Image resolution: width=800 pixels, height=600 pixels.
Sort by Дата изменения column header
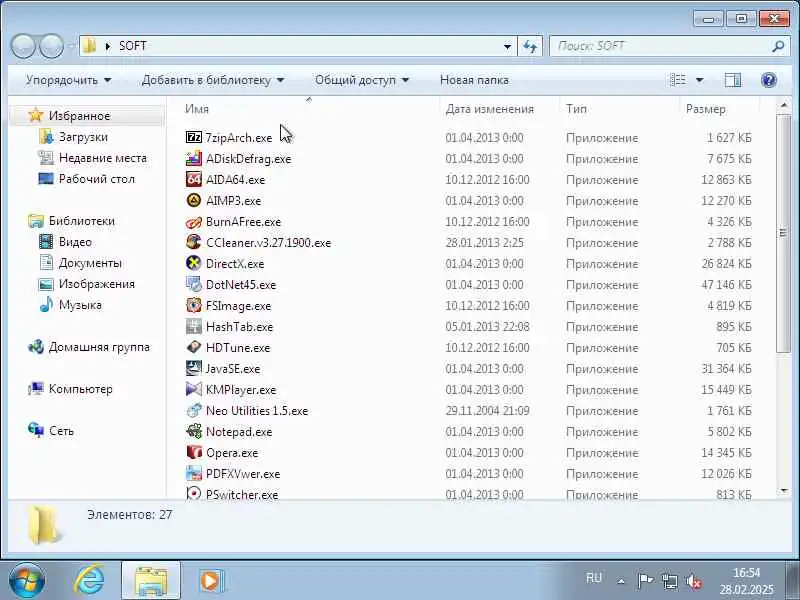pos(499,109)
